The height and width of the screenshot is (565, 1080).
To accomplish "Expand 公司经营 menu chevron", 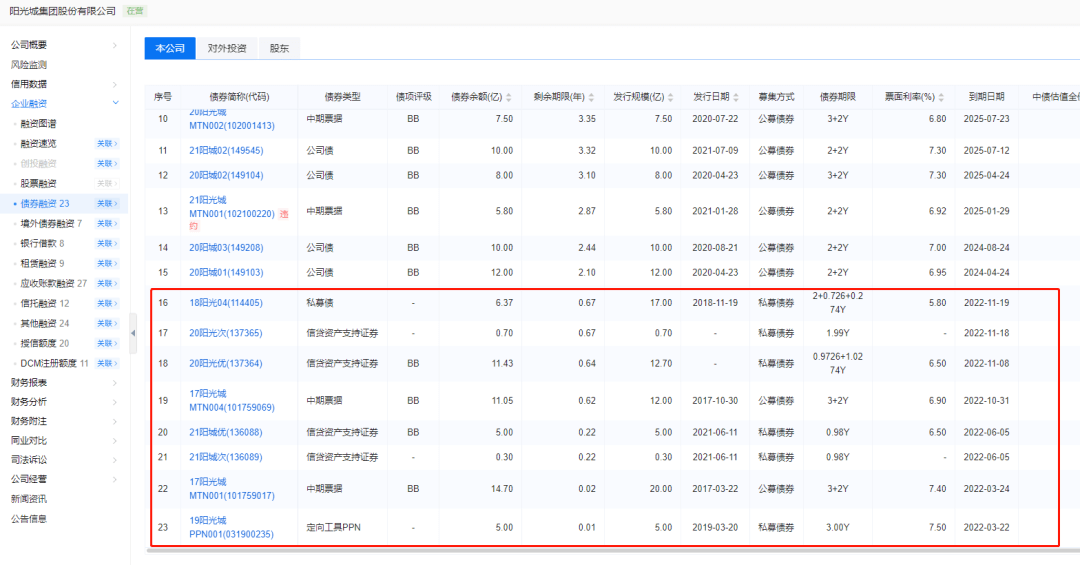I will (x=115, y=480).
